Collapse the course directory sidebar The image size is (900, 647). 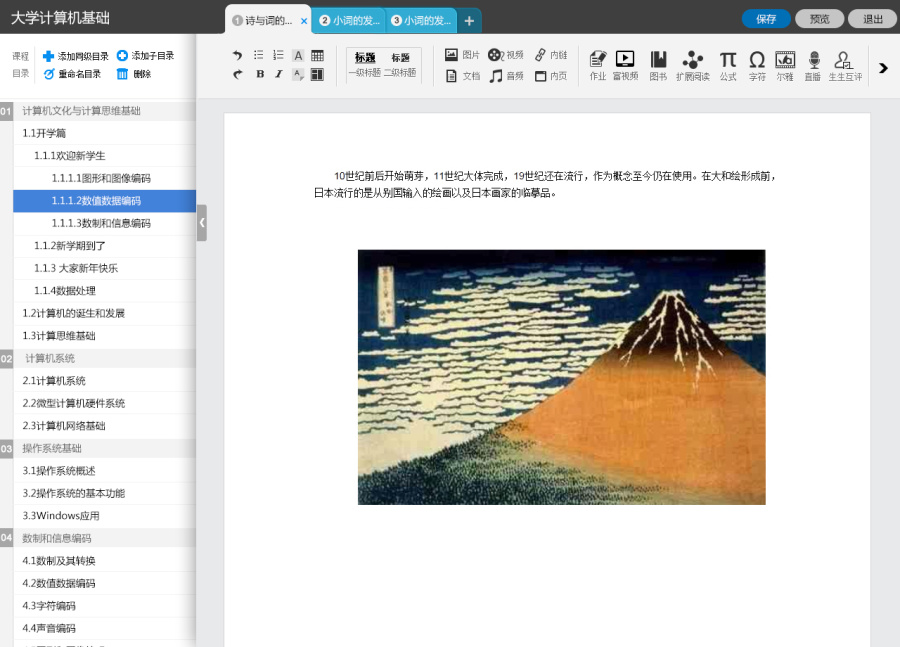201,223
